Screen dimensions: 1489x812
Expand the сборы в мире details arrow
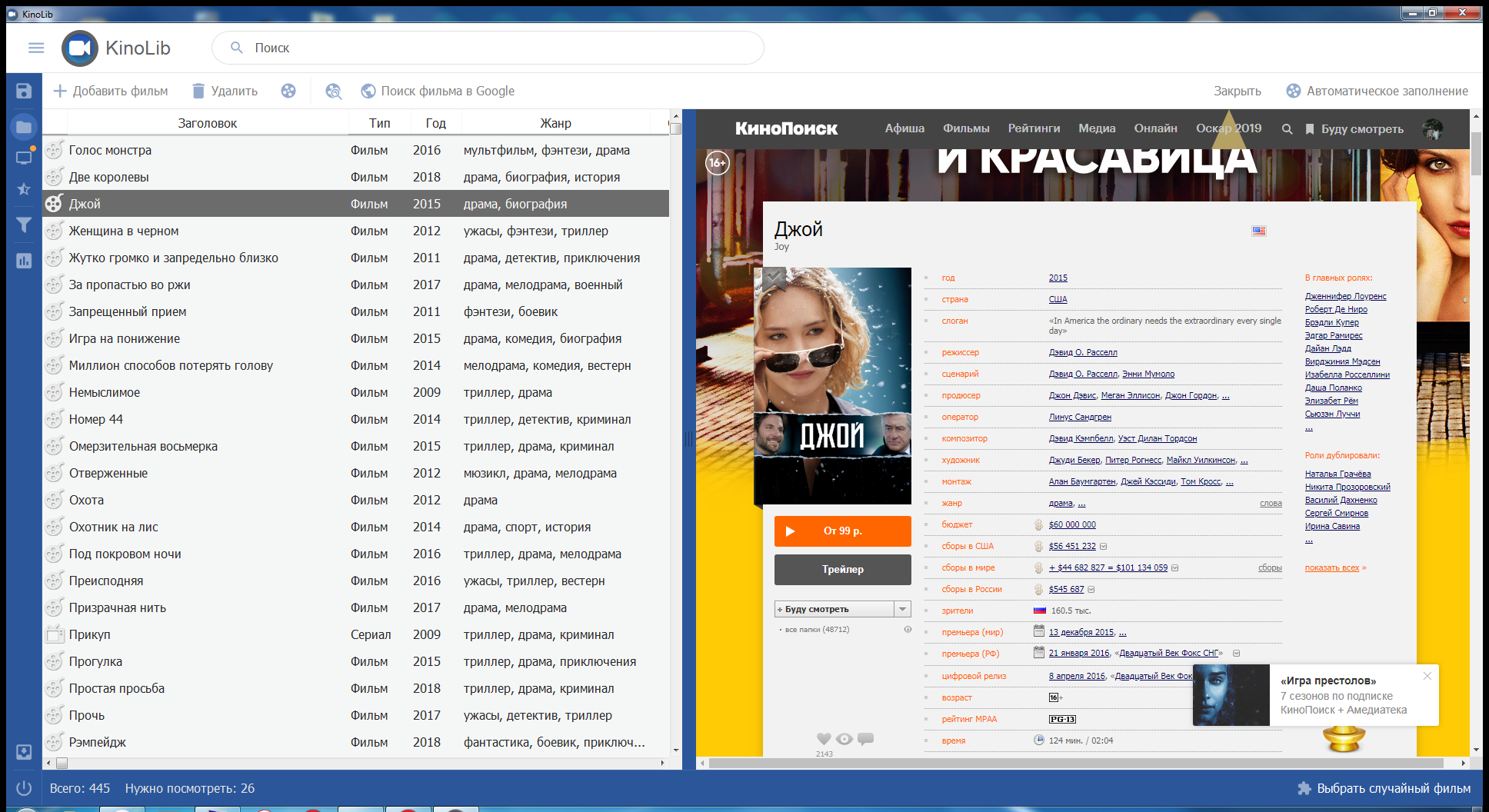point(1174,568)
